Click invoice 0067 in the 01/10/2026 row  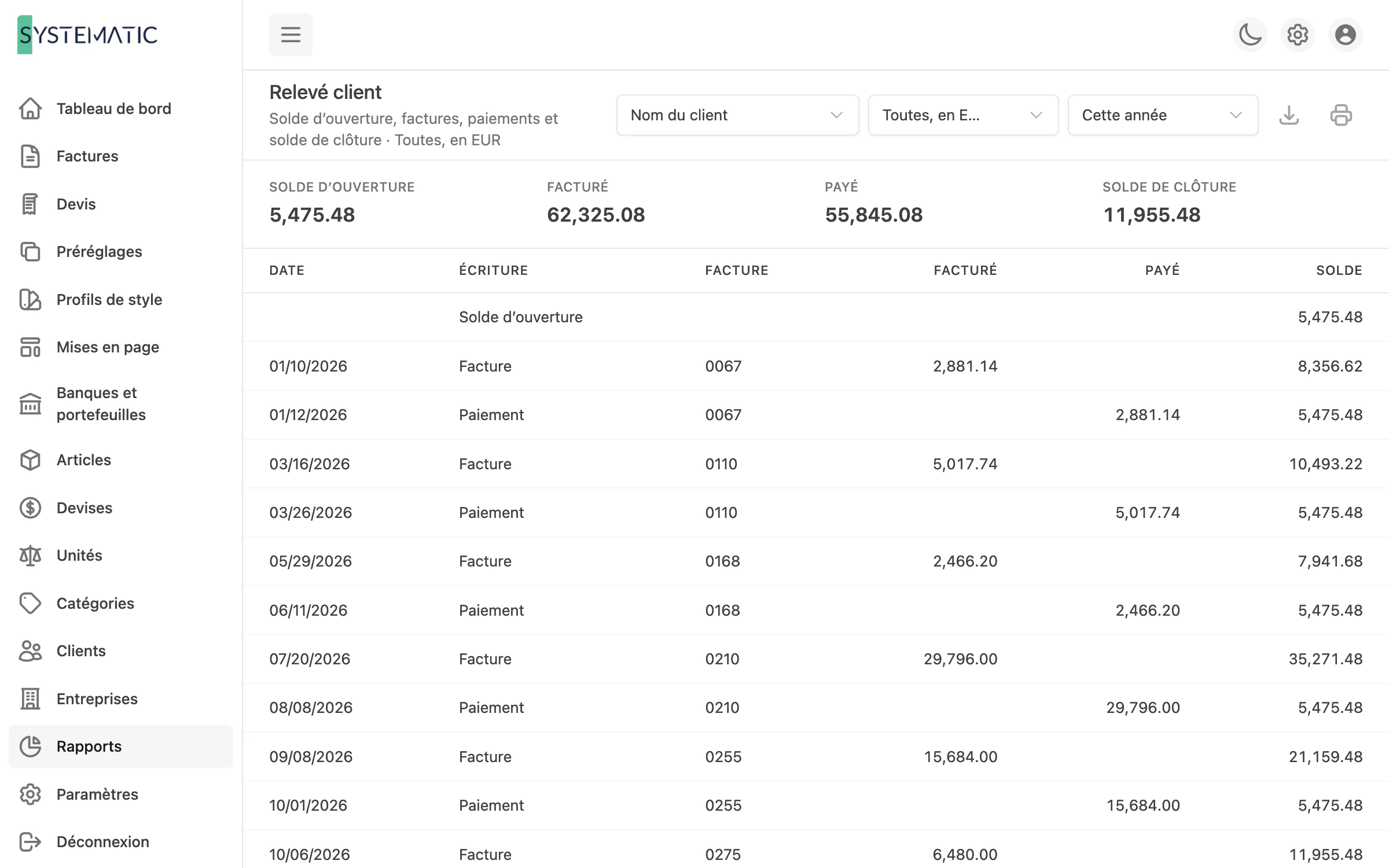click(723, 366)
